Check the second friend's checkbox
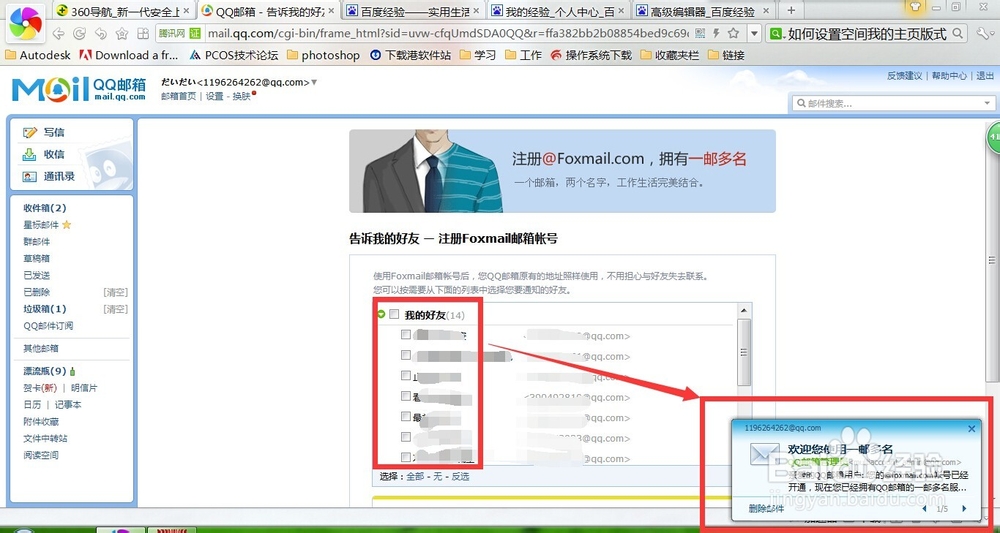This screenshot has height=533, width=1000. 406,355
